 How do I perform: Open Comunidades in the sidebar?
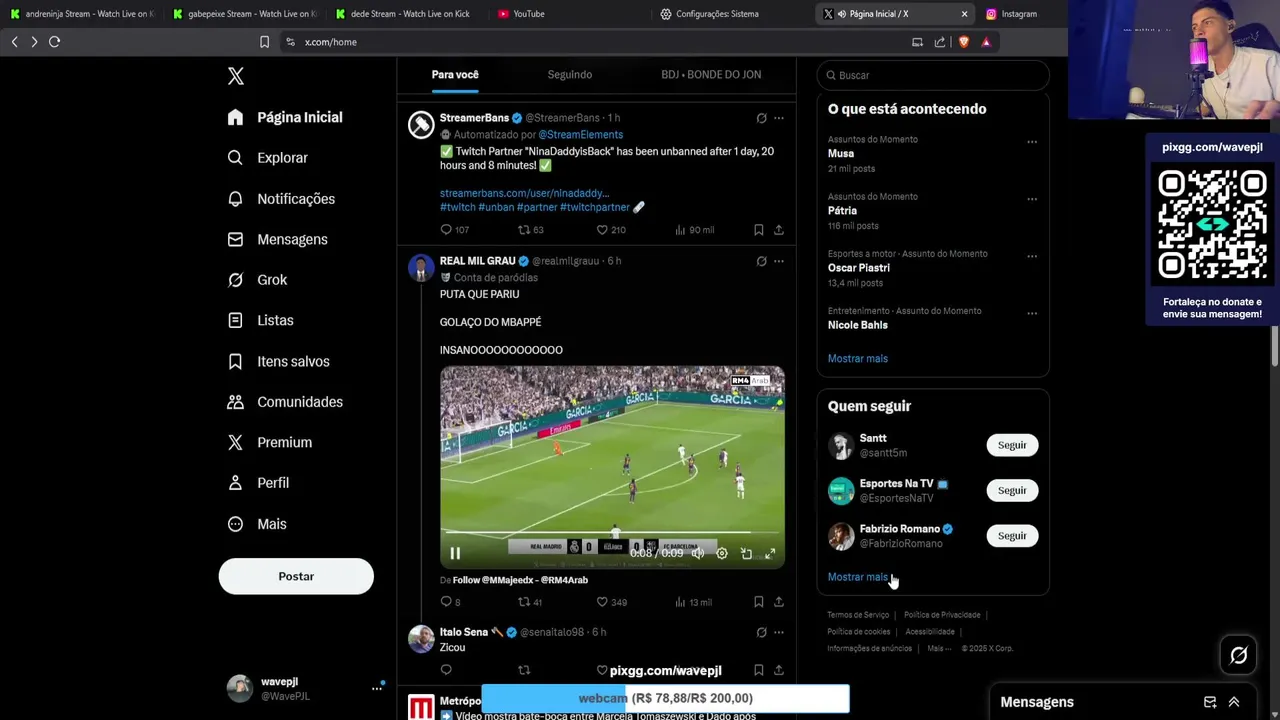coord(285,402)
